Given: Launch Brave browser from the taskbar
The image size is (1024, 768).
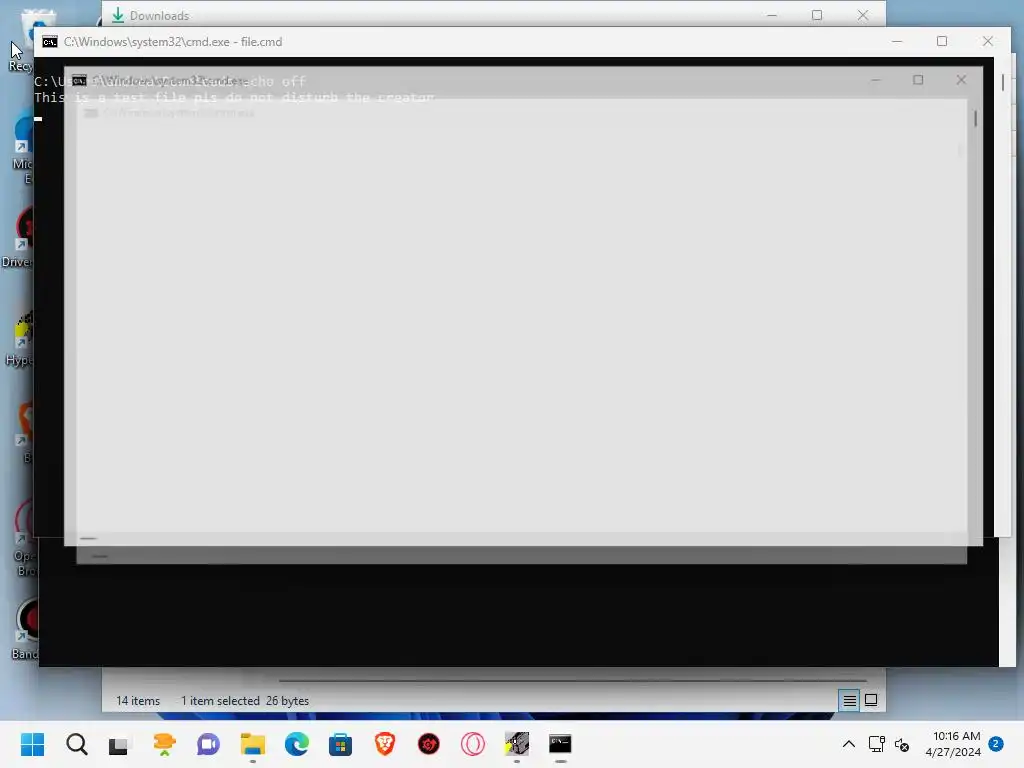Looking at the screenshot, I should (x=385, y=744).
